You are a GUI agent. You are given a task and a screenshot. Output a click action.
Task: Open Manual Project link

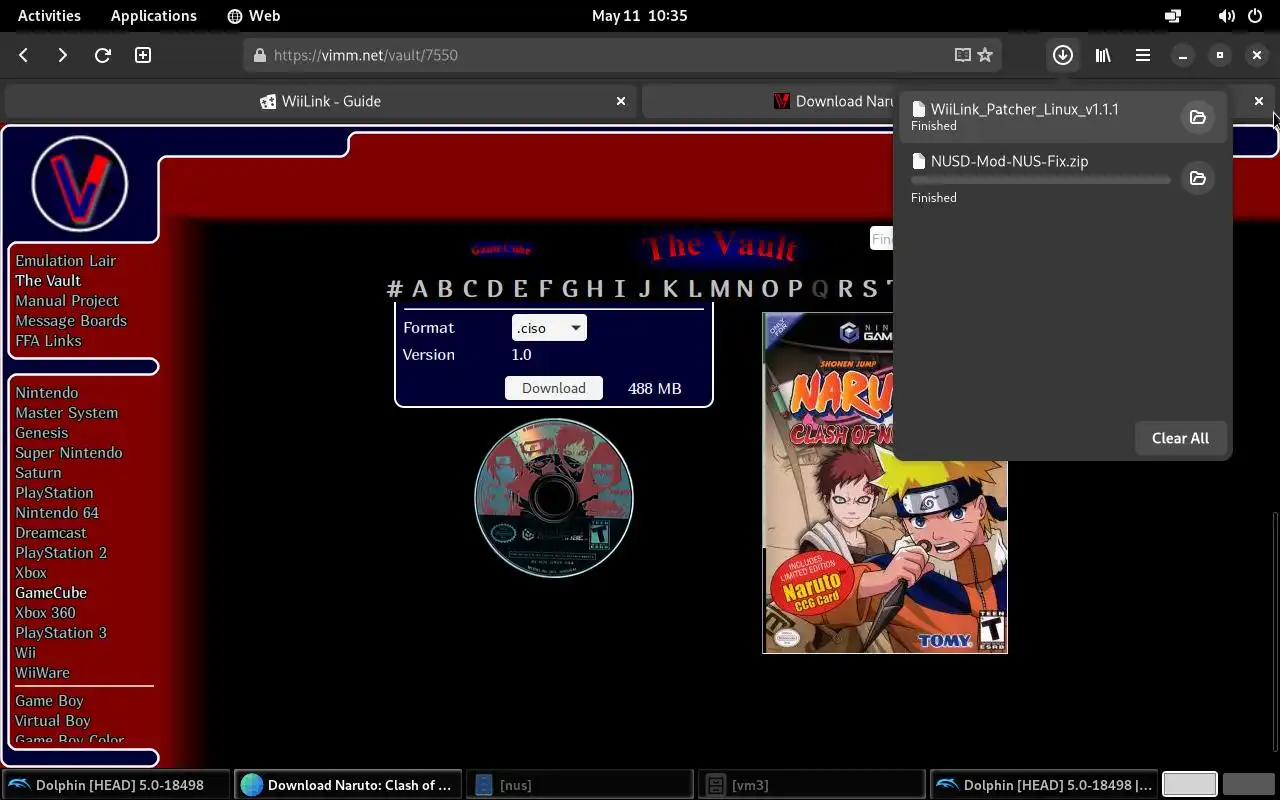point(67,301)
